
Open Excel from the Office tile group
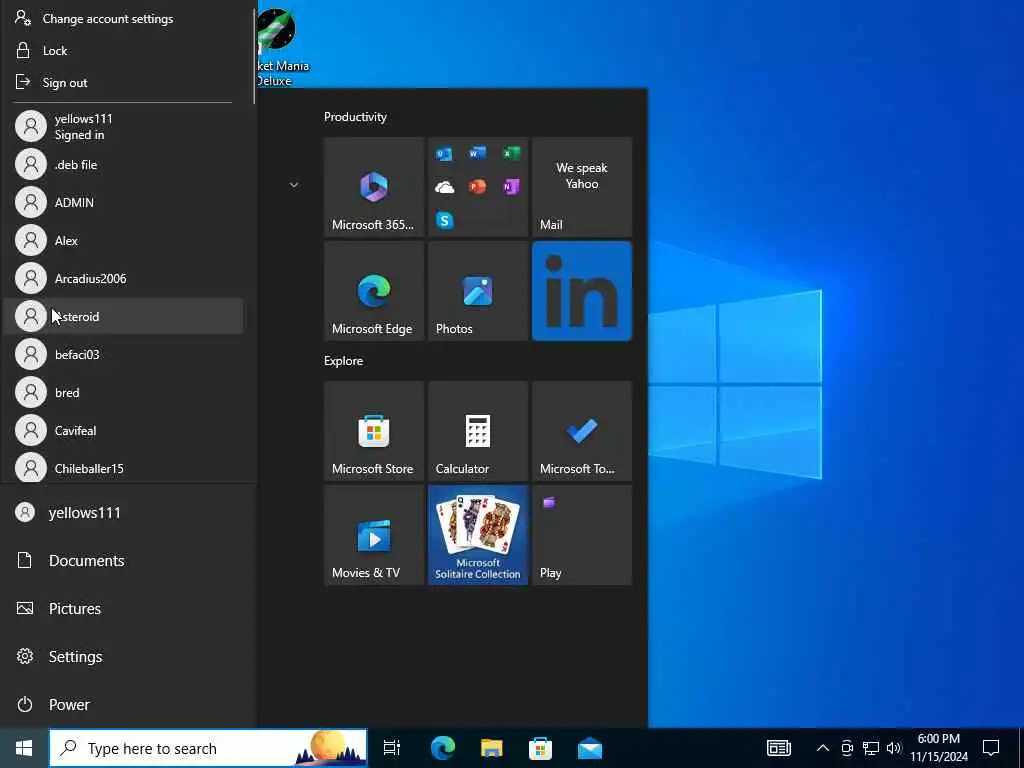tap(511, 153)
